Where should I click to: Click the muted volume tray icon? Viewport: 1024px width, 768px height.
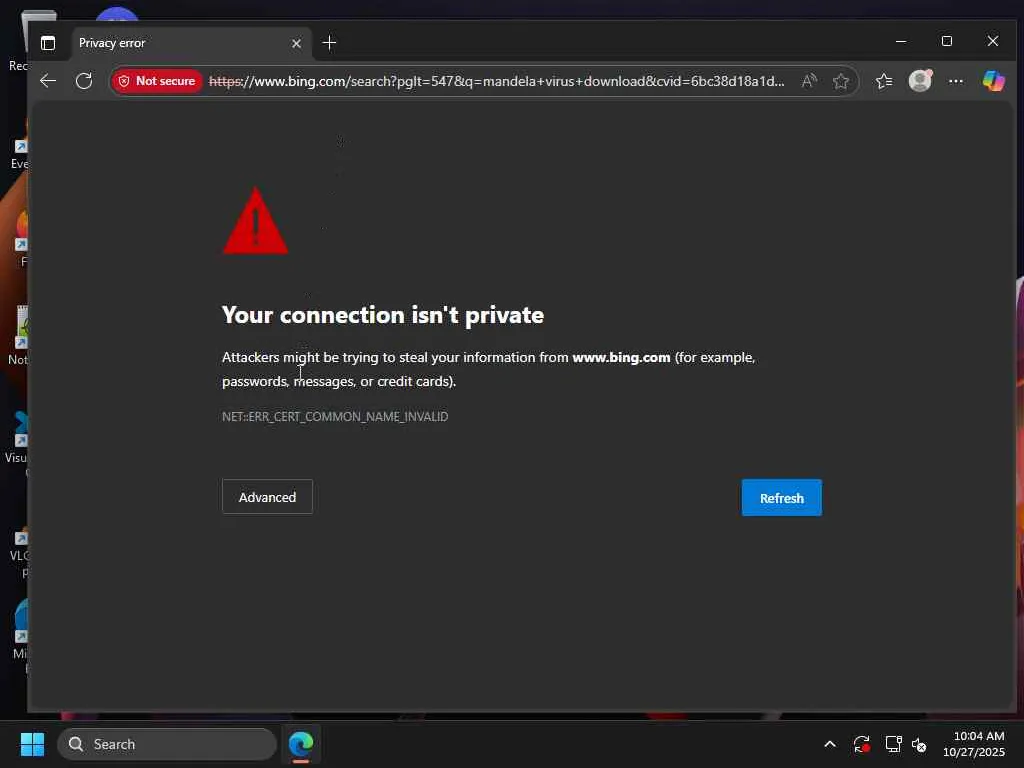[x=919, y=744]
